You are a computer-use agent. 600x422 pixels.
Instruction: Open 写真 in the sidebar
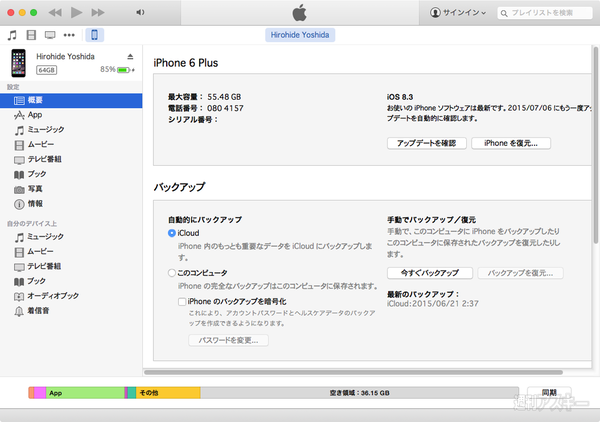click(71, 189)
